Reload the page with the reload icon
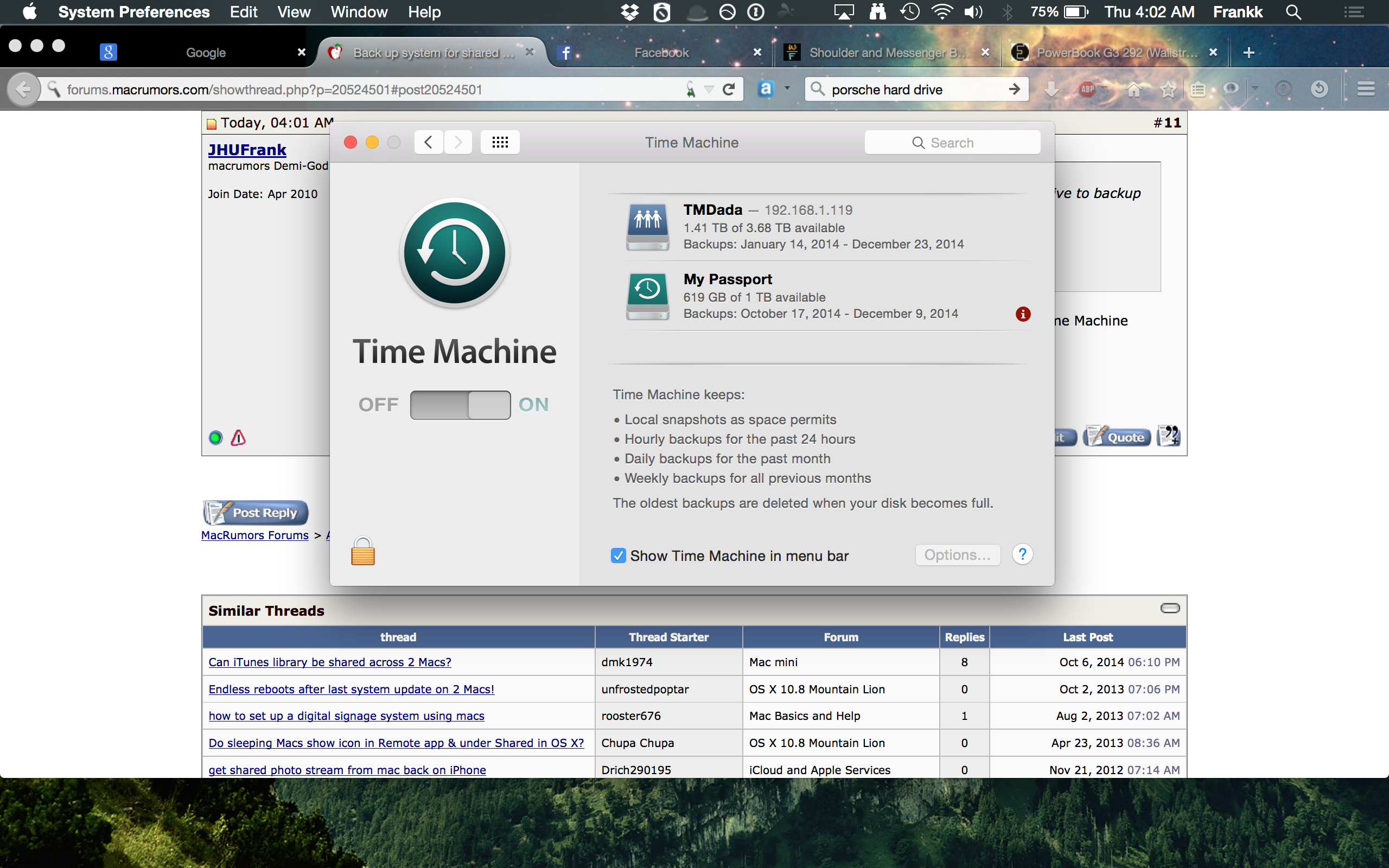Viewport: 1389px width, 868px height. pos(729,89)
